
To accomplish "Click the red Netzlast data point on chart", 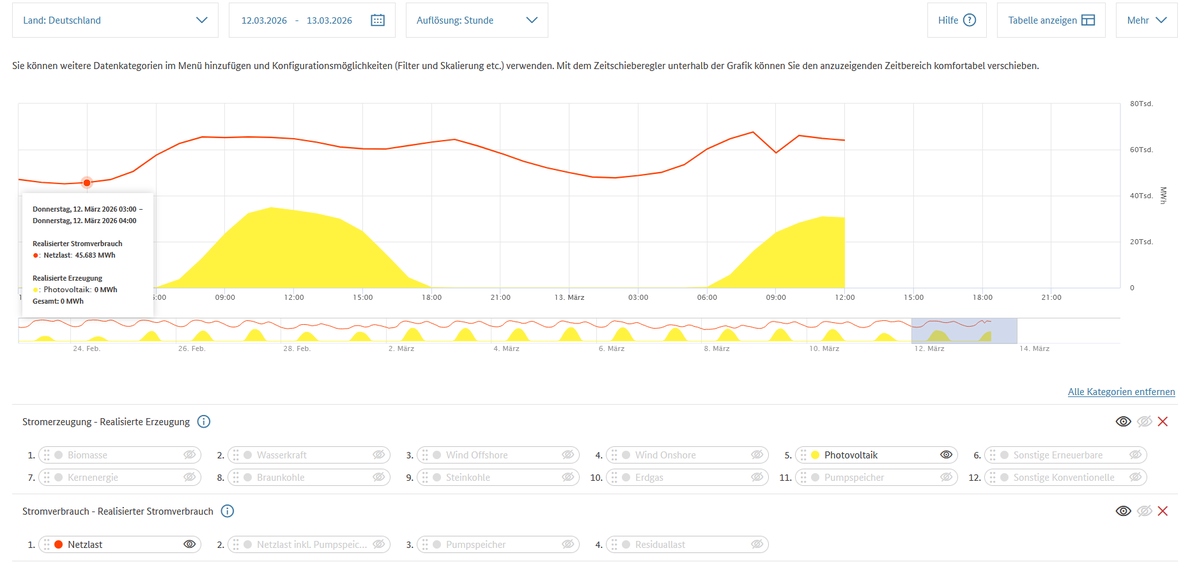I will tap(86, 183).
